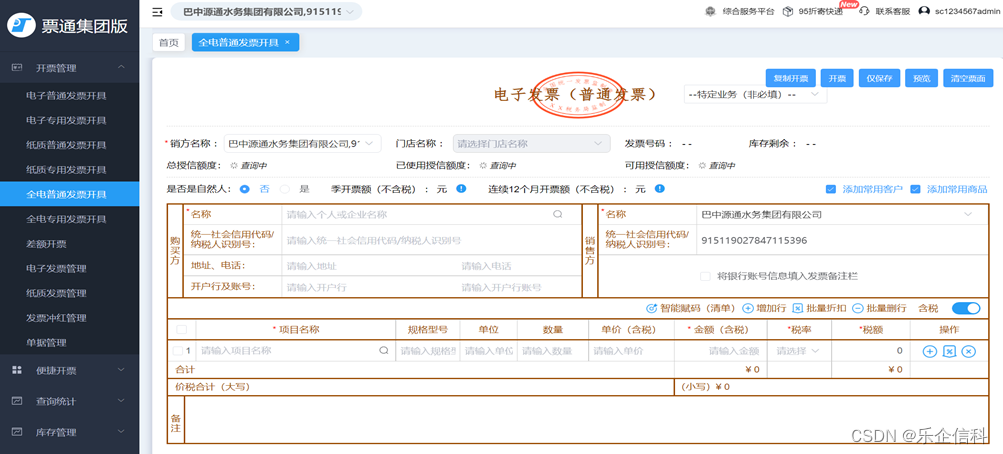Open the seller 名称 dropdown
Image resolution: width=1003 pixels, height=454 pixels.
[842, 215]
